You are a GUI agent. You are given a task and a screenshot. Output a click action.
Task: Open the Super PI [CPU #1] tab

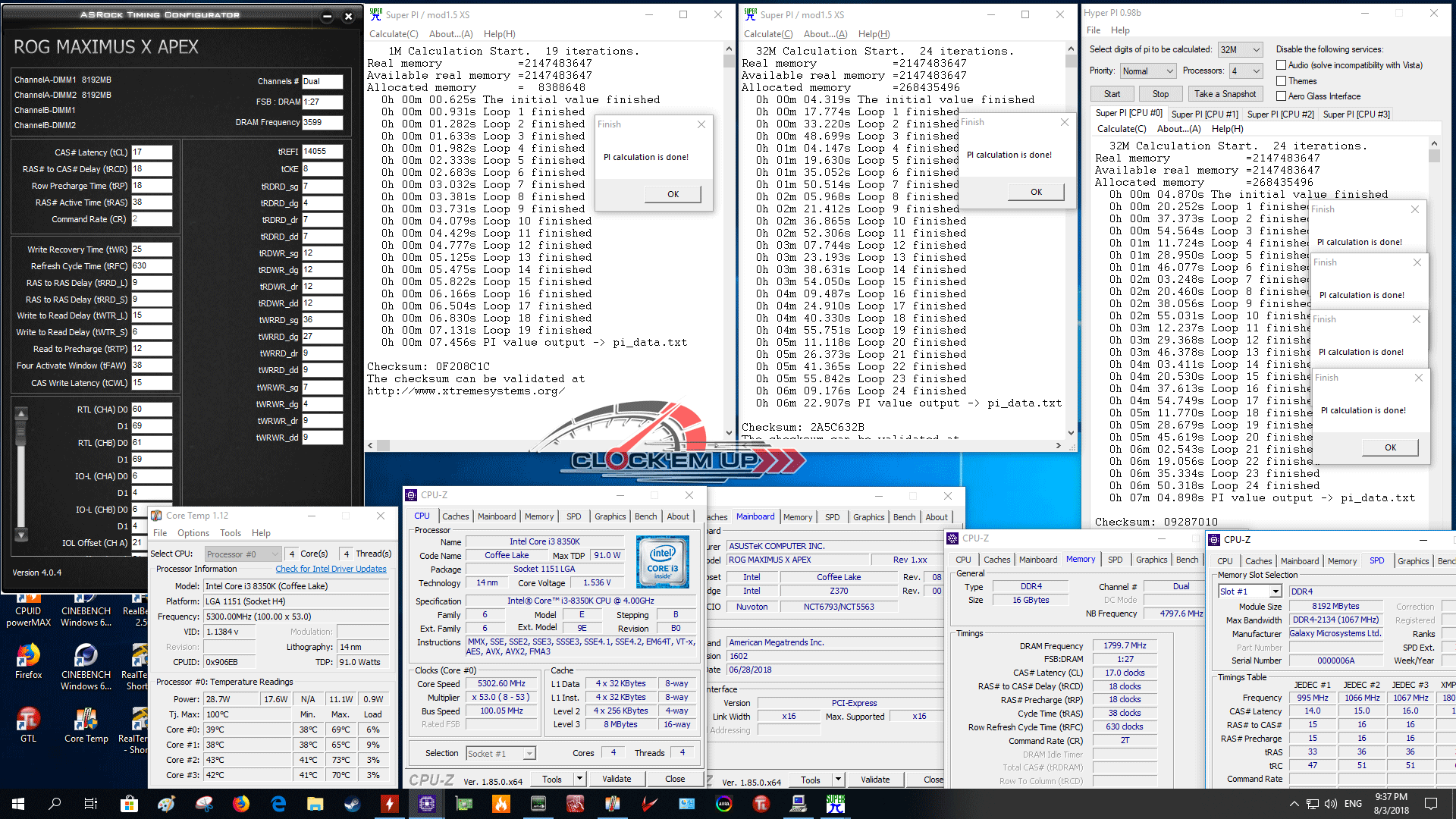coord(1204,115)
